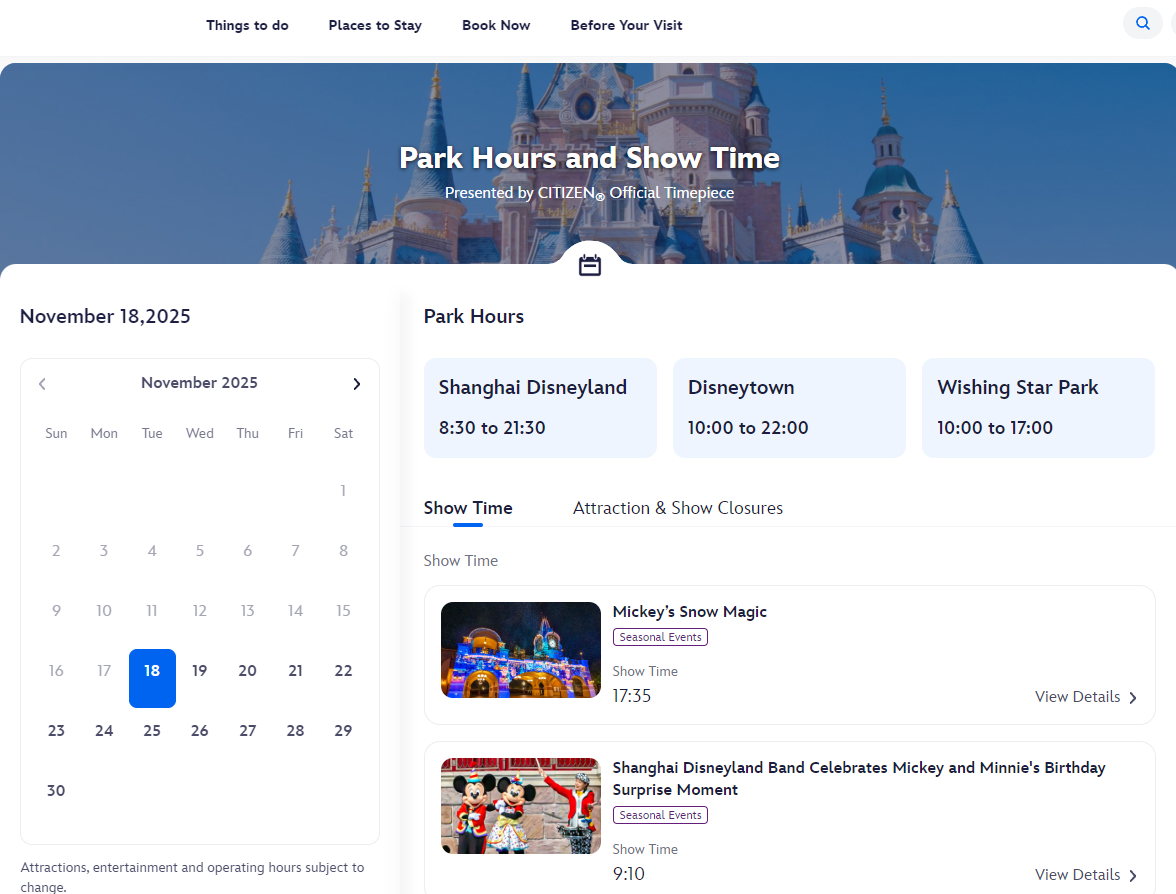
Task: Open the Things to do menu
Action: click(x=247, y=25)
